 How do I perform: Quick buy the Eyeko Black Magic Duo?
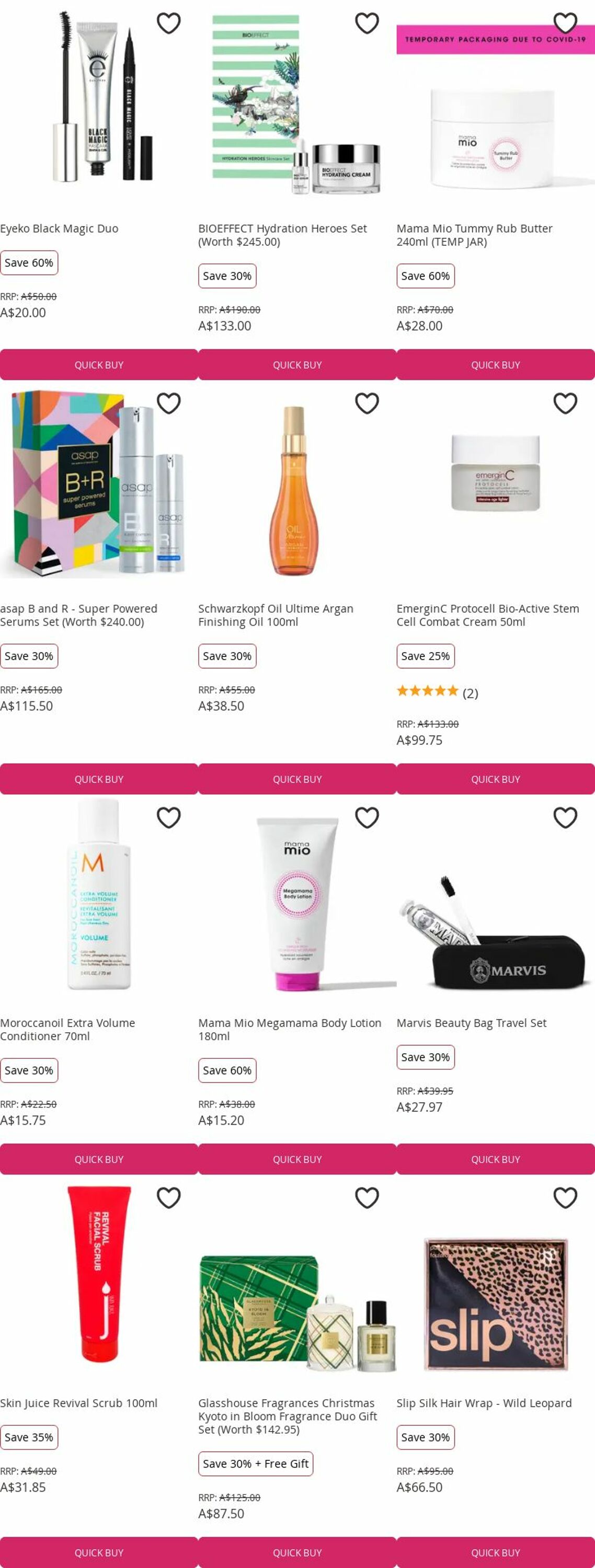coord(99,365)
